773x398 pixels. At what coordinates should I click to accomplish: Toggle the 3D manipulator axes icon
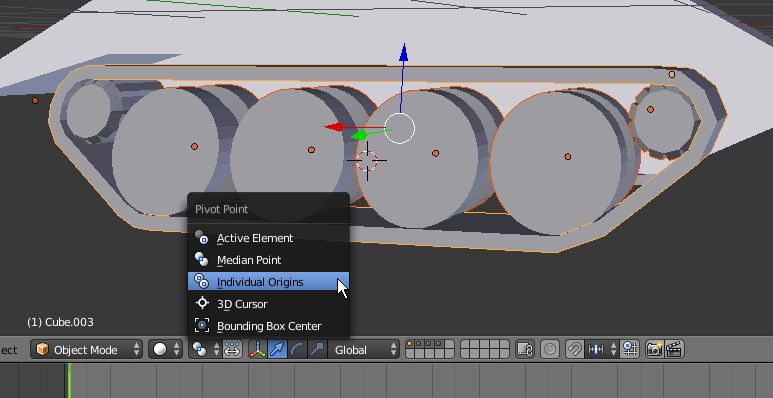(257, 350)
